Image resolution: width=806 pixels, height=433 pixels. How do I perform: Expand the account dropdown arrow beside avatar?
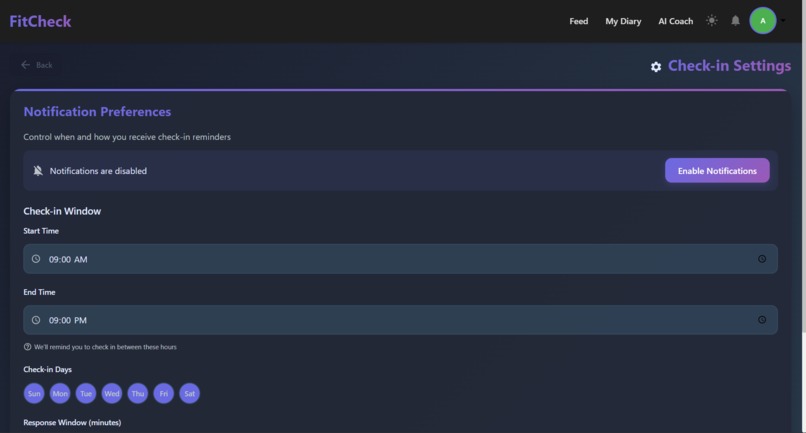(x=783, y=21)
